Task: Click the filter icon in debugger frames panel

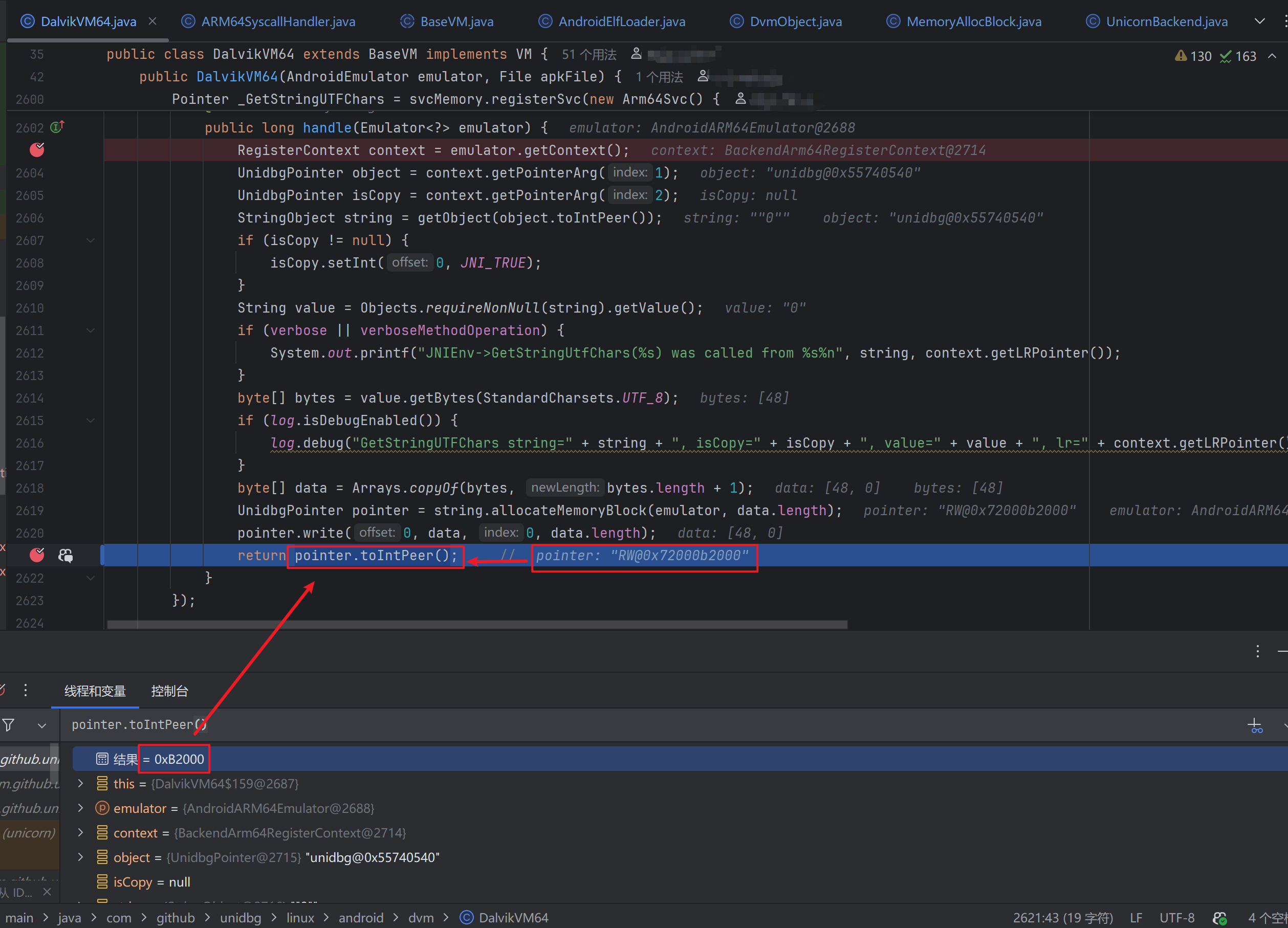Action: click(x=9, y=725)
